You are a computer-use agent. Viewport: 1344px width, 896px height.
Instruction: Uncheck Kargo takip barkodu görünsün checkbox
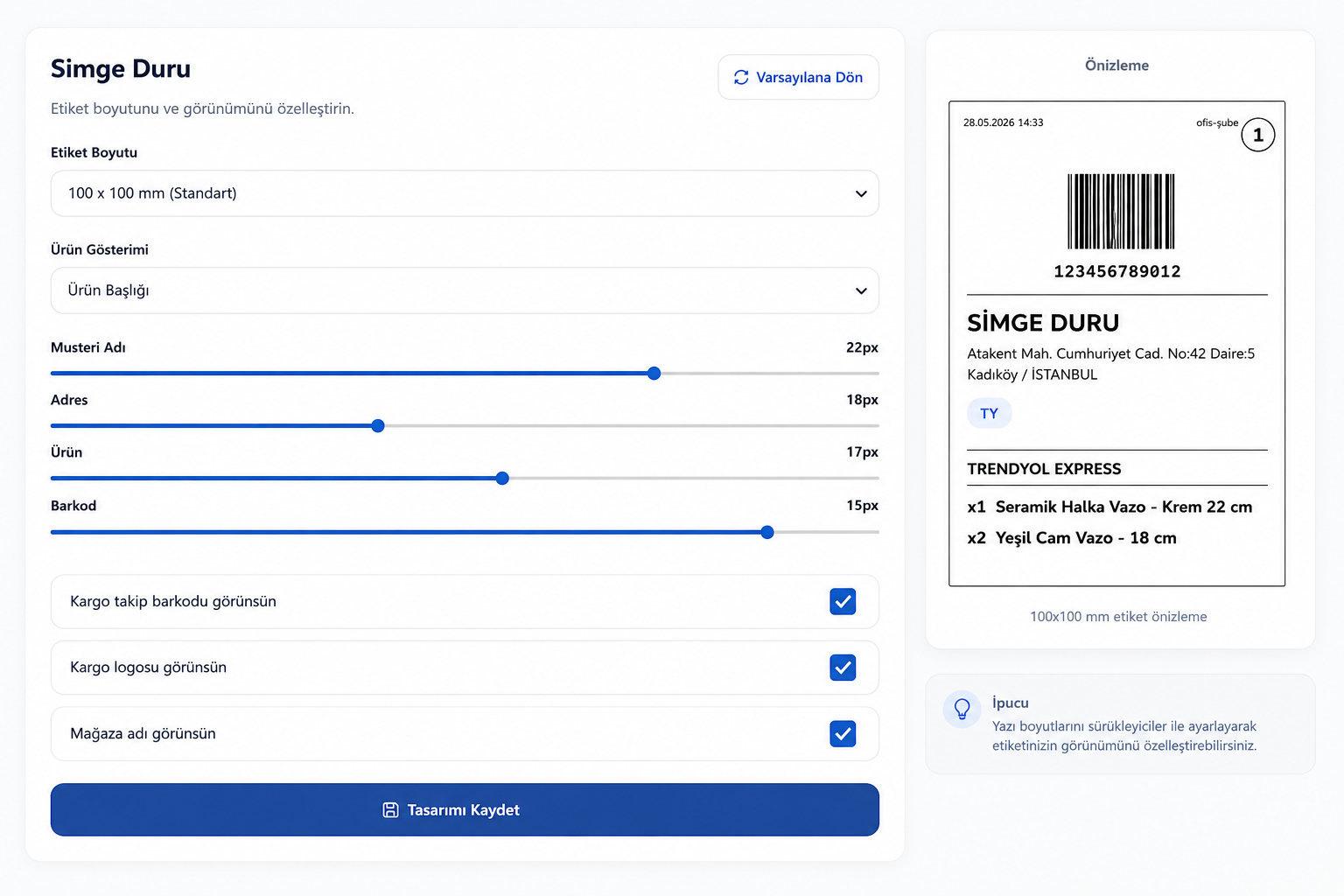pos(843,601)
